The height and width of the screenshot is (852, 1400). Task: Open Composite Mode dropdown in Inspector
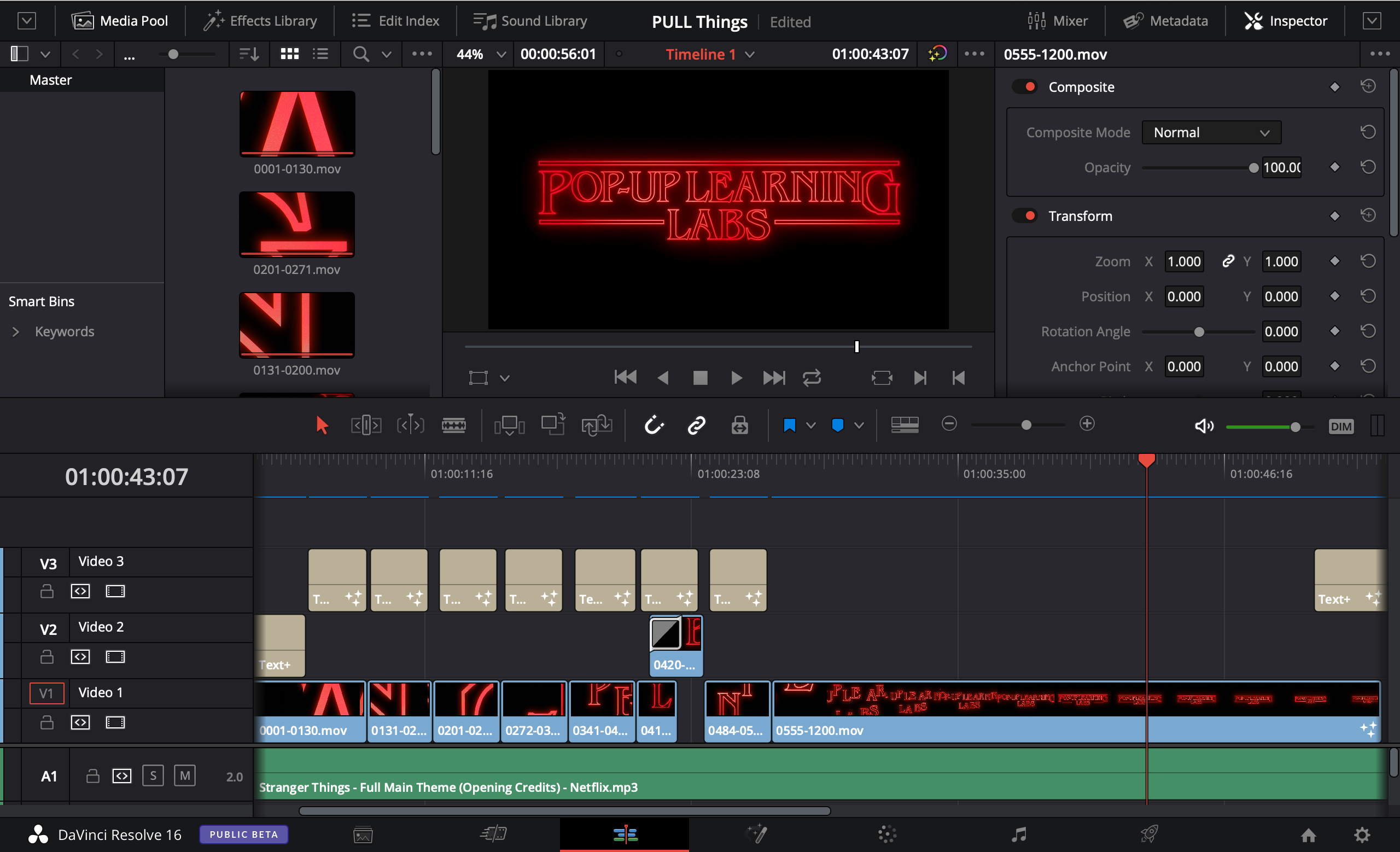1211,131
